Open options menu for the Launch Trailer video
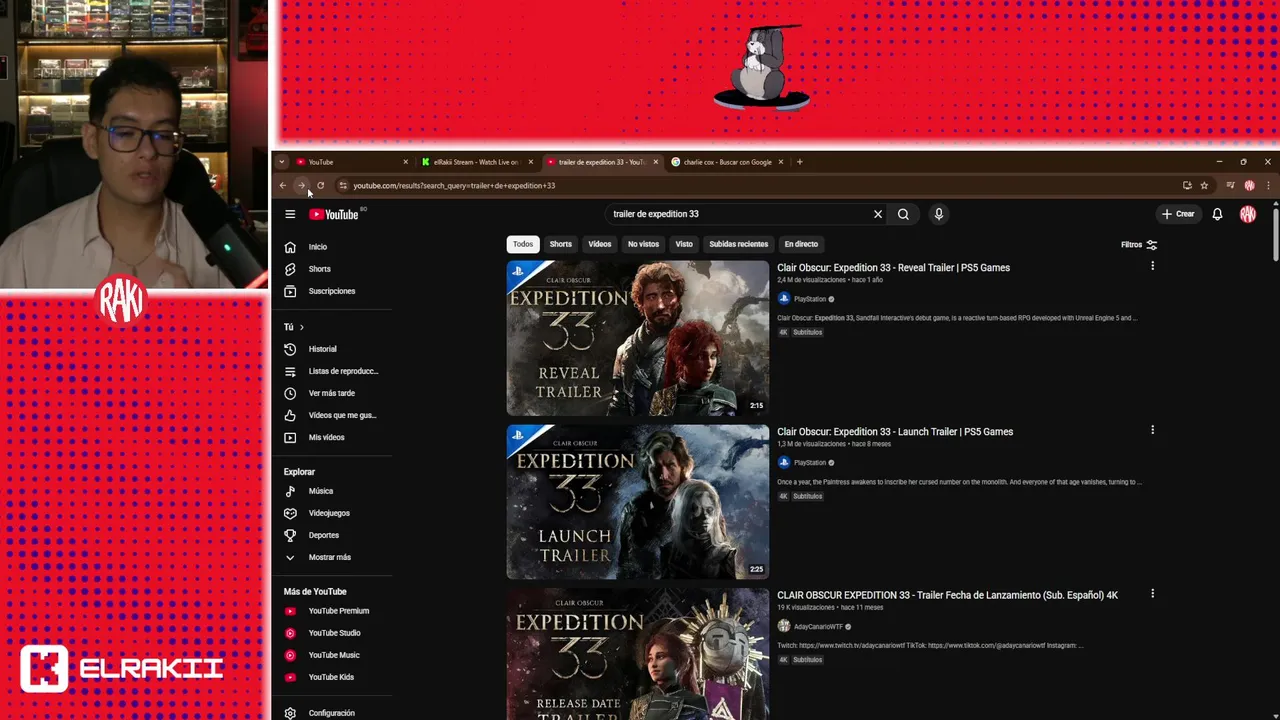 pos(1152,430)
